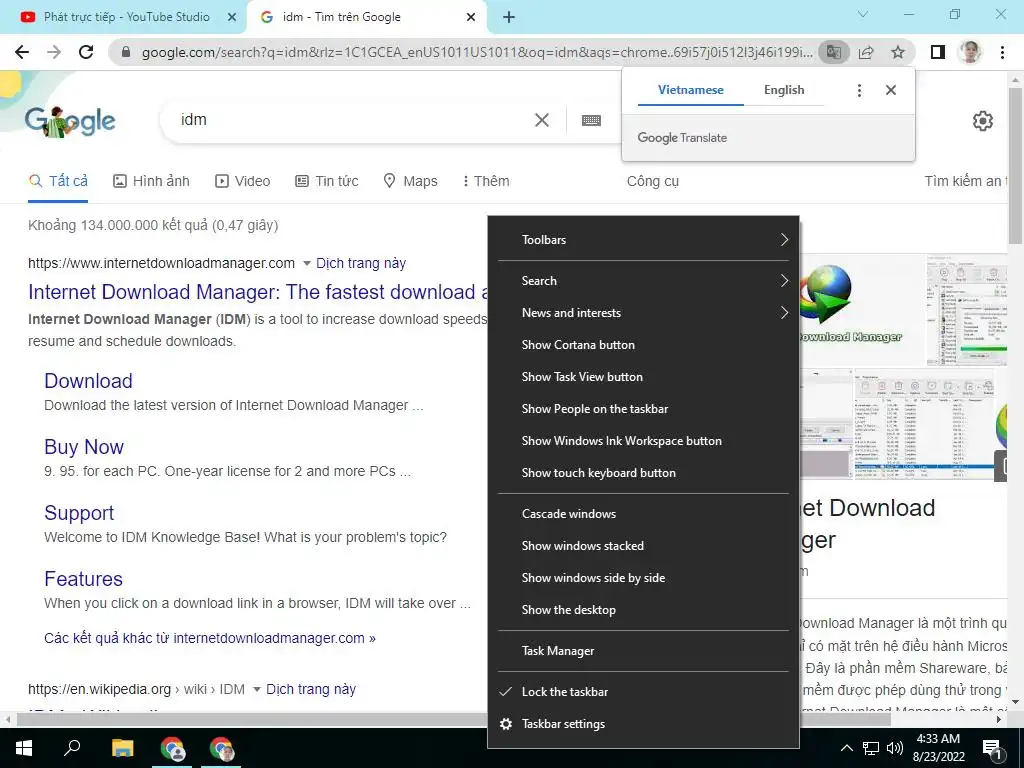
Task: Toggle Show Cortana button
Action: click(x=643, y=345)
